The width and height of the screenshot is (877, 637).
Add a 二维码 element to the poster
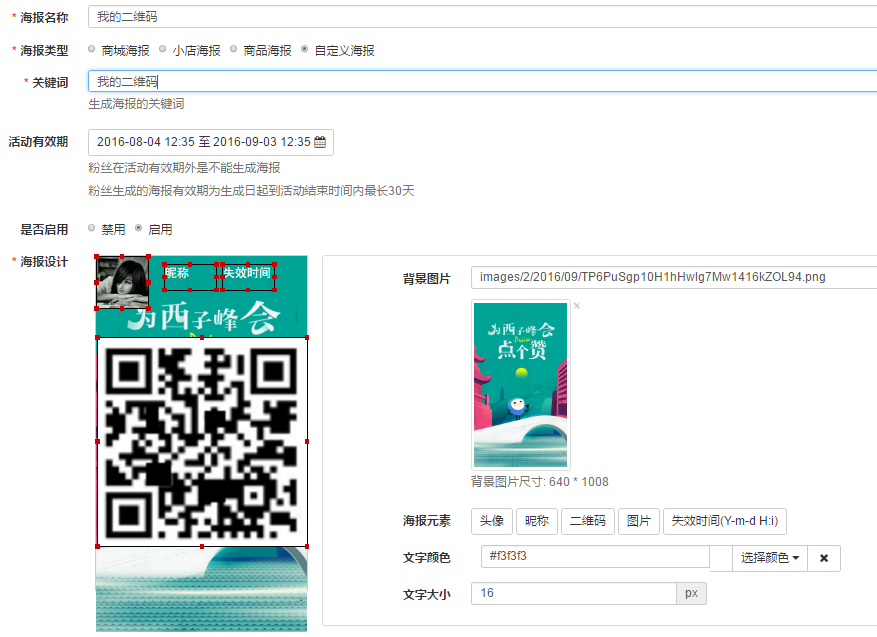tap(587, 521)
